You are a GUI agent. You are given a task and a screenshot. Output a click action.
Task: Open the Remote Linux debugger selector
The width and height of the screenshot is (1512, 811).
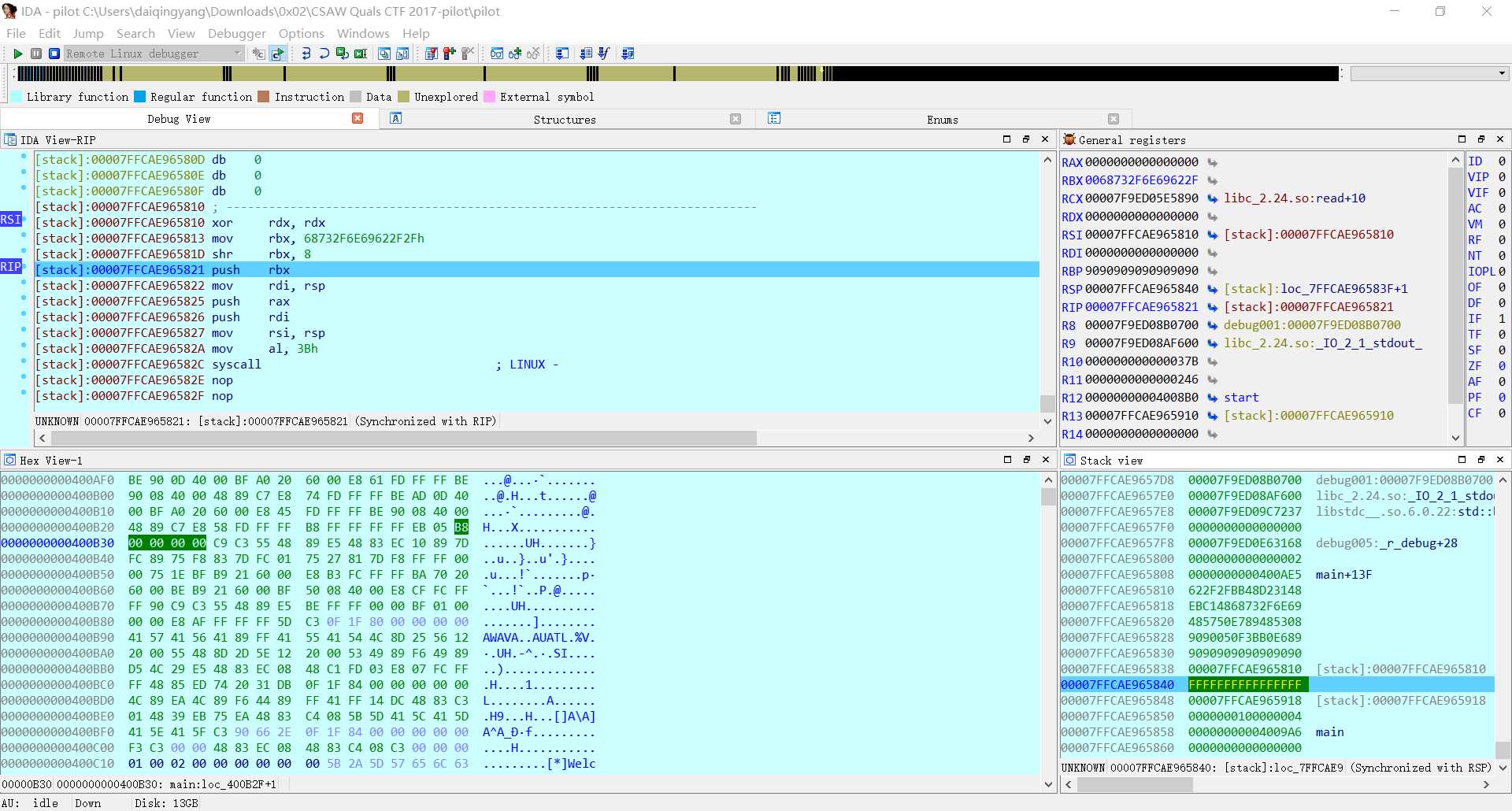[154, 54]
